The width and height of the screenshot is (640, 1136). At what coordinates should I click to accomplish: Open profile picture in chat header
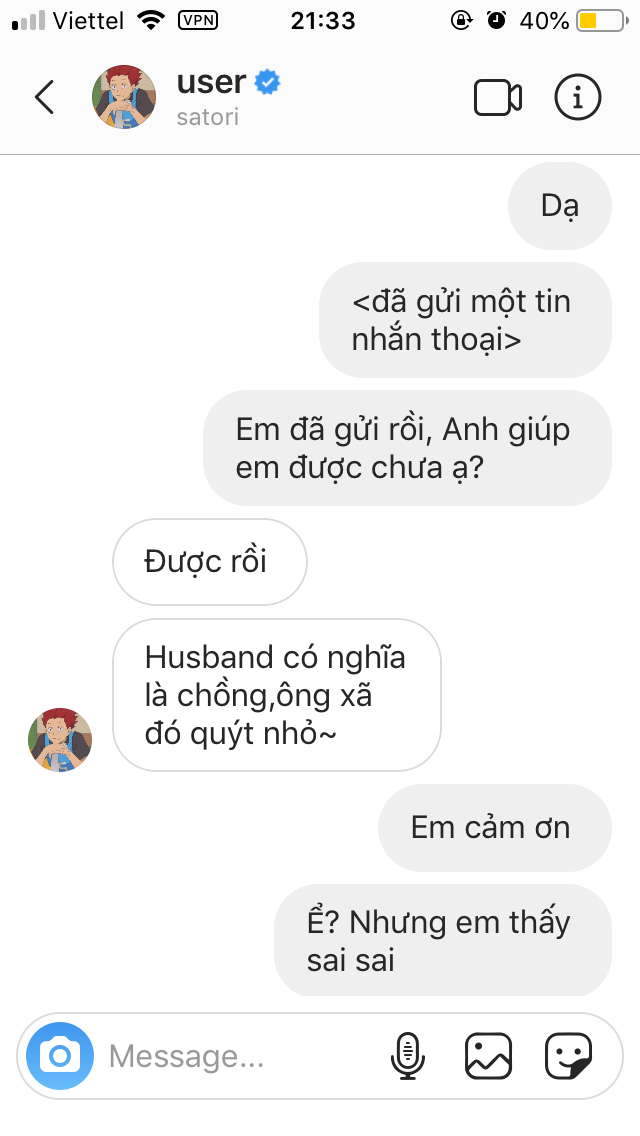click(x=123, y=97)
